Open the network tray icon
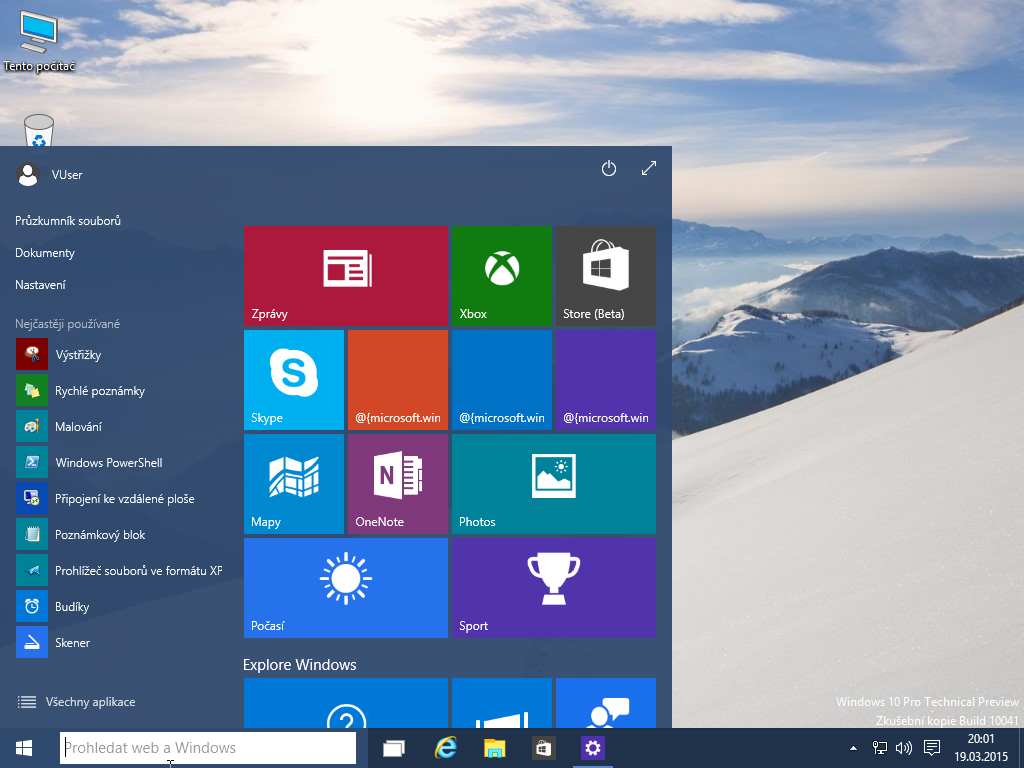The image size is (1024, 768). point(880,748)
